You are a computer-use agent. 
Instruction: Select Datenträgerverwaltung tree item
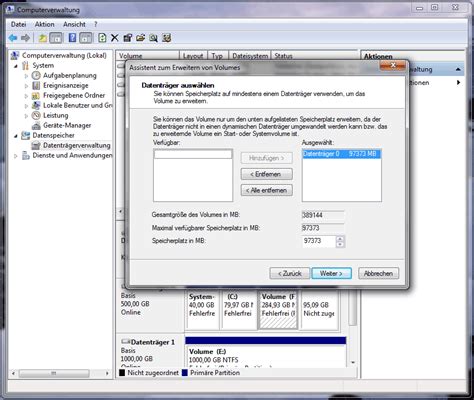click(x=76, y=145)
